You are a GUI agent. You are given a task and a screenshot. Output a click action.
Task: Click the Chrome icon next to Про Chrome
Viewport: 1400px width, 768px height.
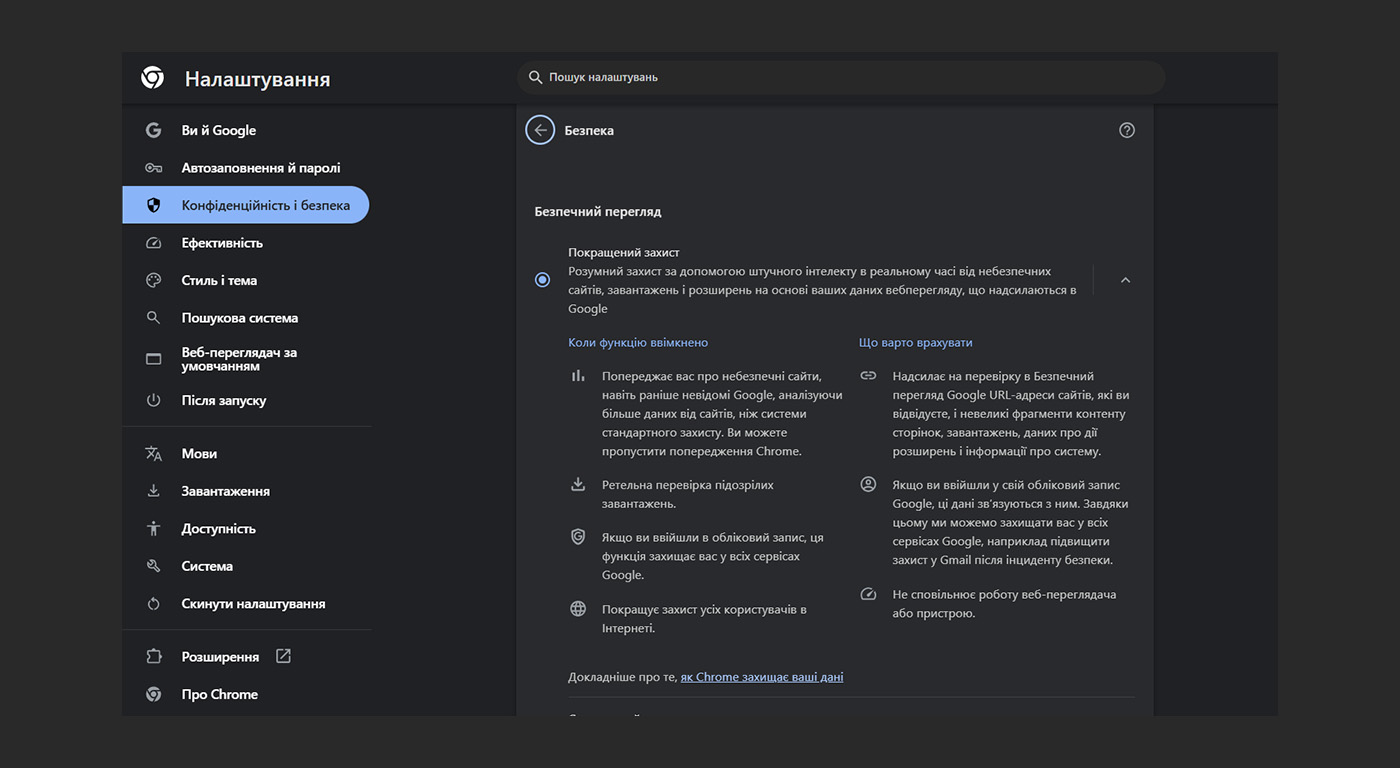153,694
